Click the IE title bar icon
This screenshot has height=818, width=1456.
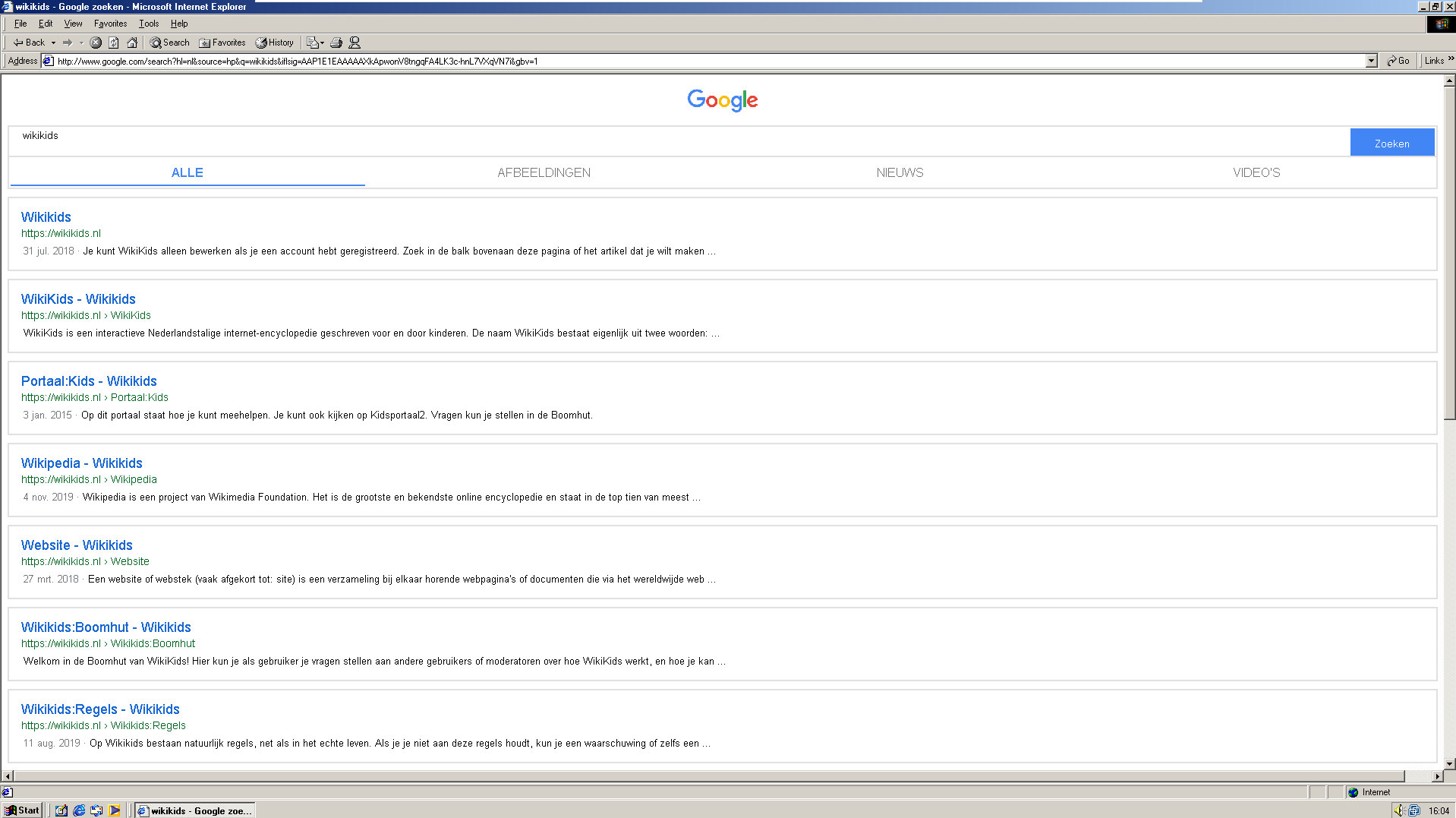click(x=7, y=7)
